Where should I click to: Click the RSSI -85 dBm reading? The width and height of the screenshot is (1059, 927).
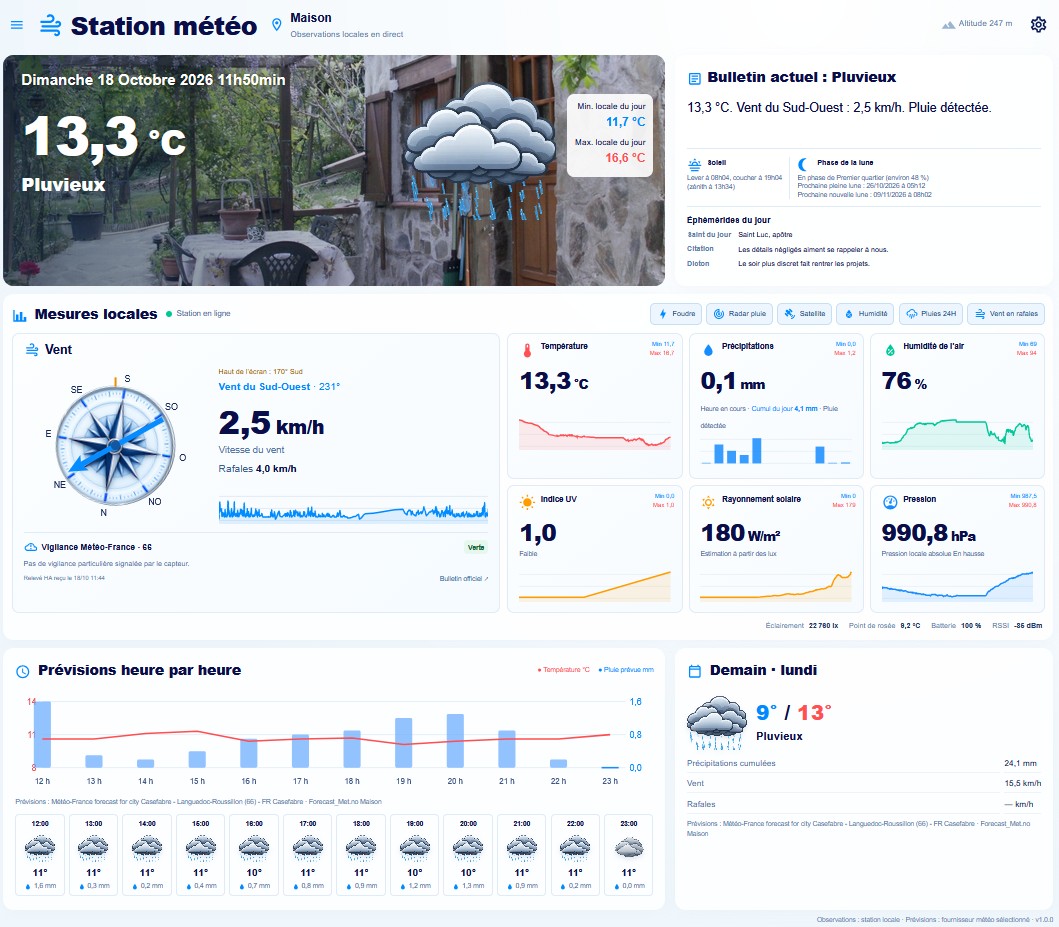point(1016,626)
